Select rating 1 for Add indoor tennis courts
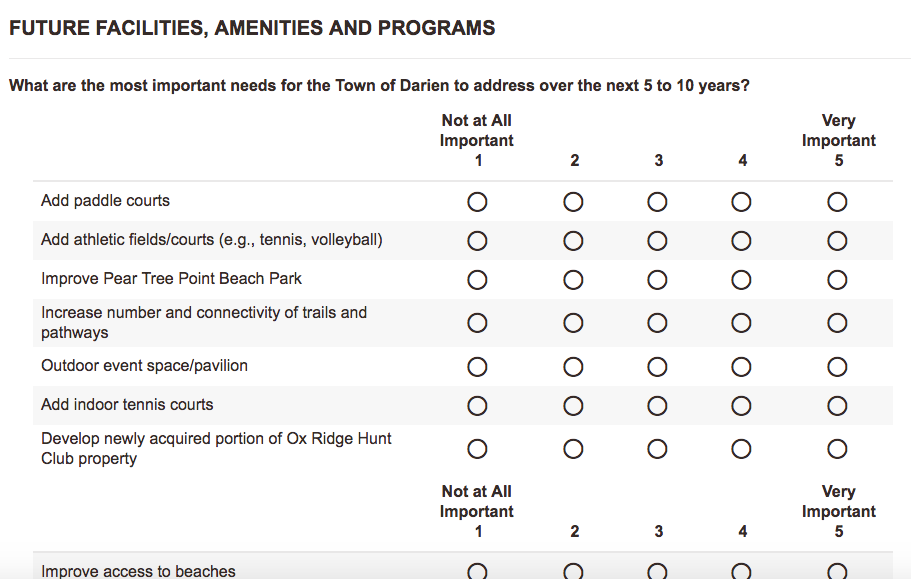This screenshot has height=579, width=911. pos(477,405)
